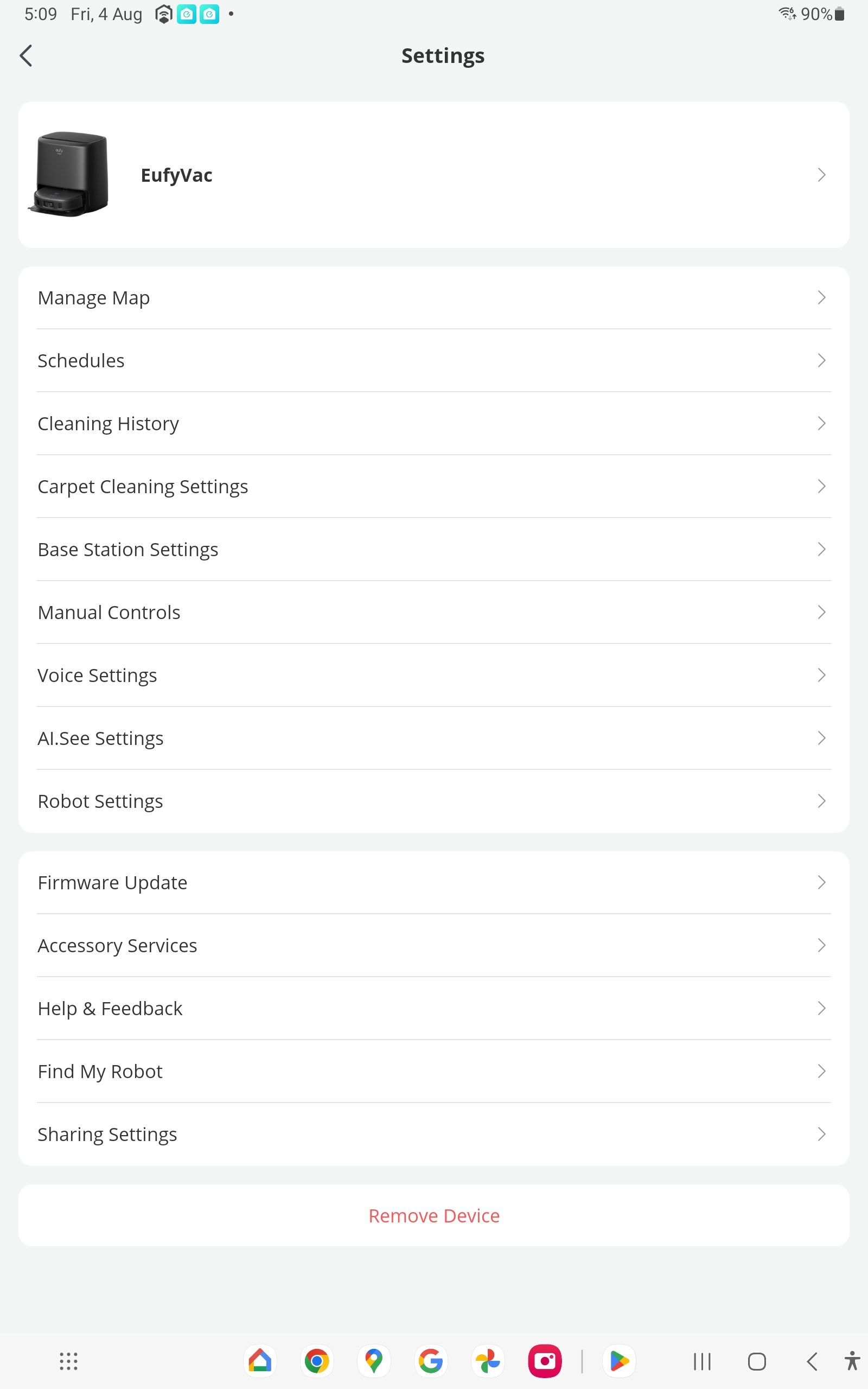Expand the Manage Map chevron
Screen dimensions: 868x1389
point(821,298)
